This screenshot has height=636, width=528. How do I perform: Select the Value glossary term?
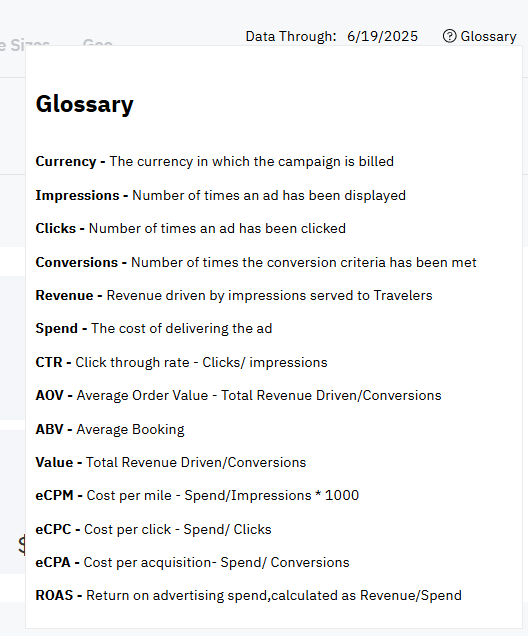[x=54, y=462]
